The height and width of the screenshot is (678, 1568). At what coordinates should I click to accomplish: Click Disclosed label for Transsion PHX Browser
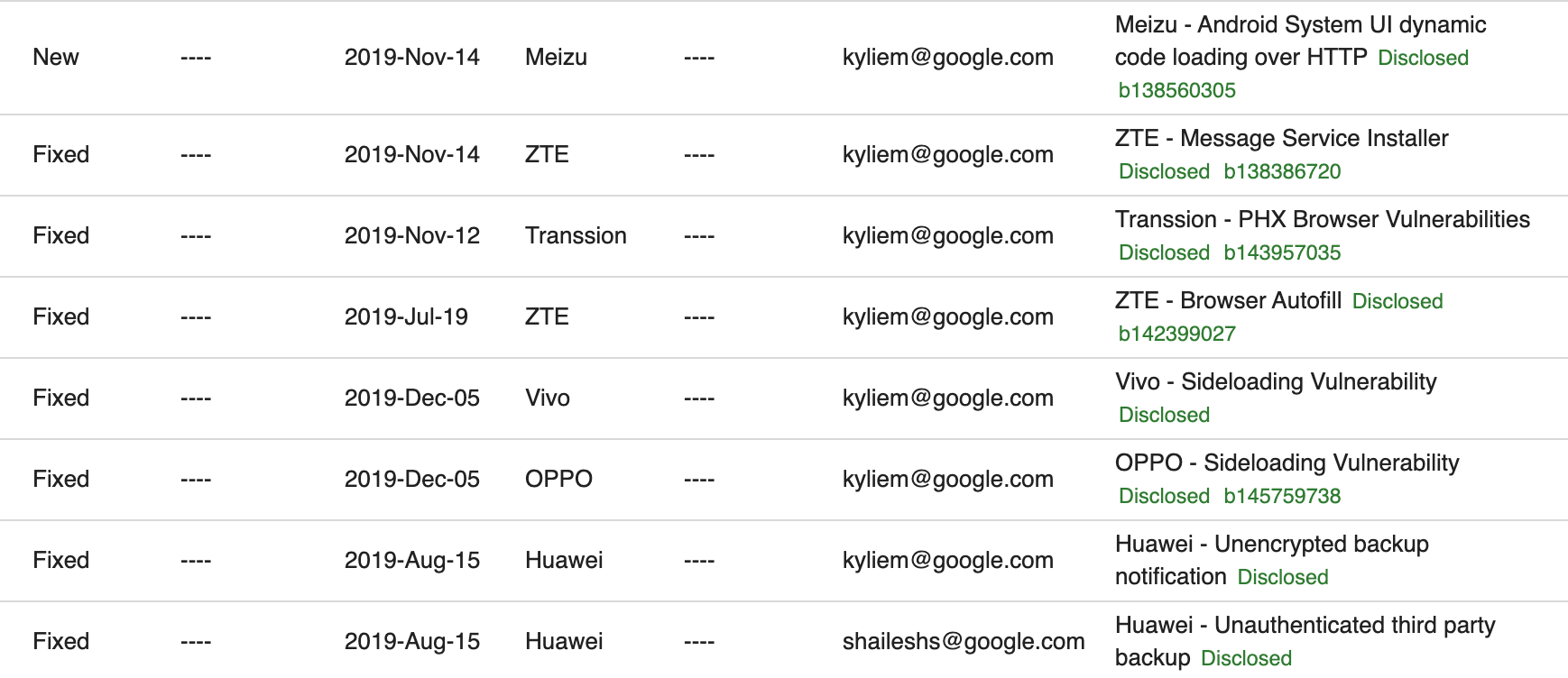tap(1164, 252)
